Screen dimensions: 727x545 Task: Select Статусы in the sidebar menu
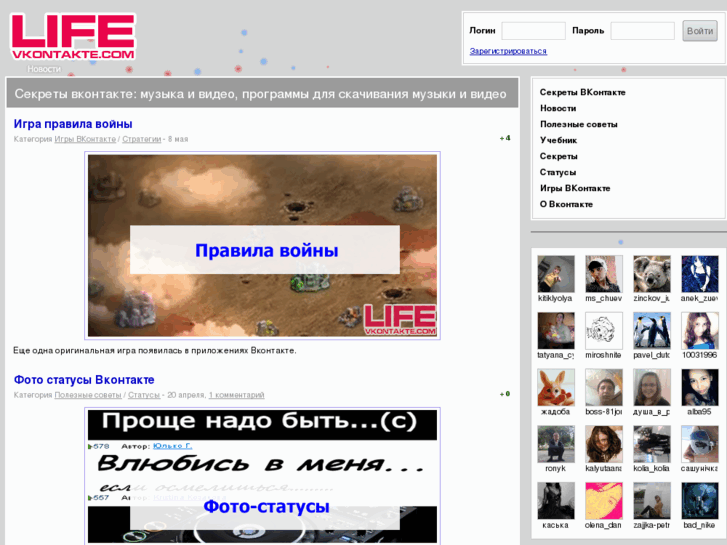click(x=558, y=172)
